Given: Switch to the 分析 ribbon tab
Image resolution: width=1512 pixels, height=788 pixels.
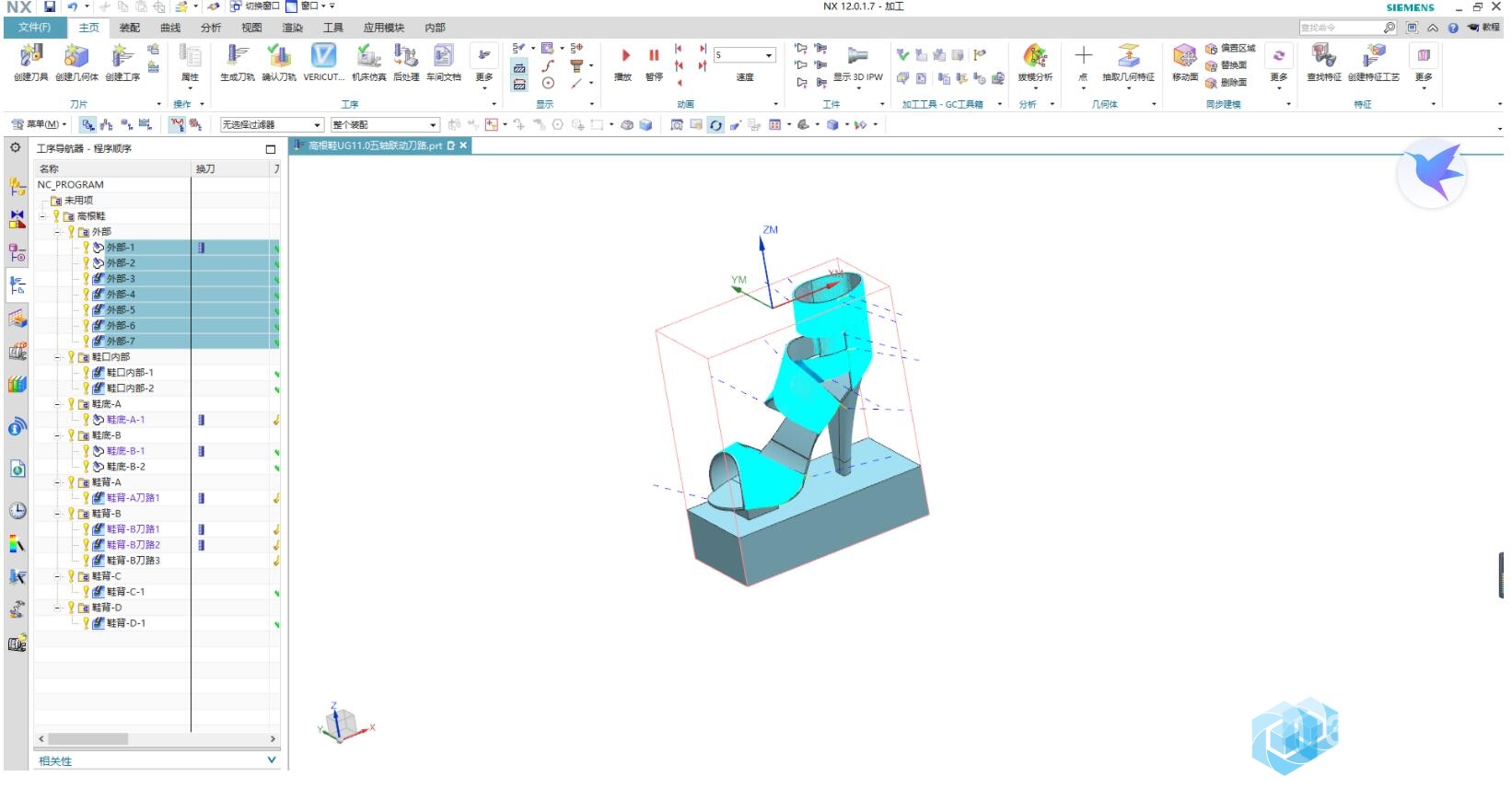Looking at the screenshot, I should (211, 28).
